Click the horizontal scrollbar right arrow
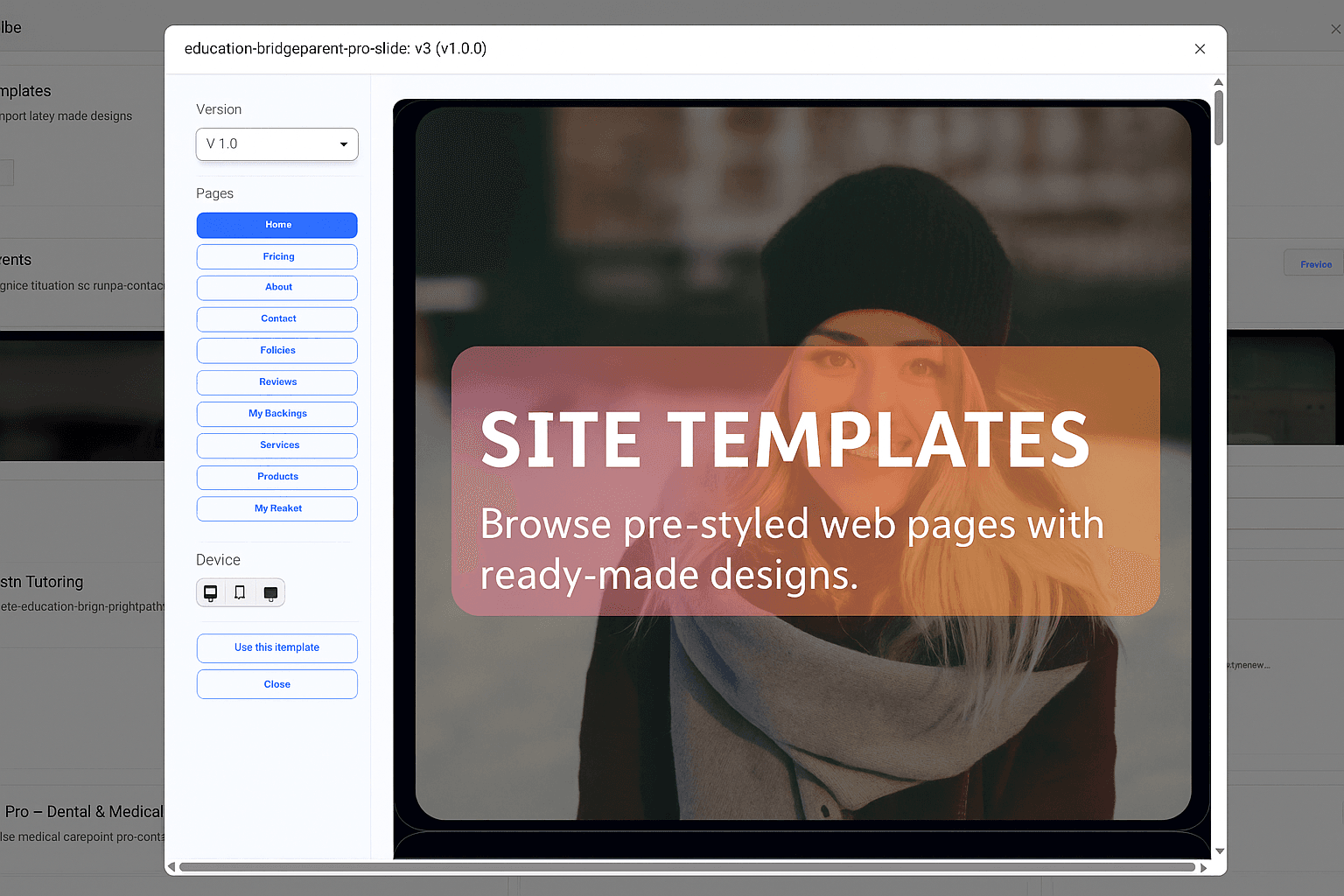The width and height of the screenshot is (1344, 896). pyautogui.click(x=1204, y=868)
